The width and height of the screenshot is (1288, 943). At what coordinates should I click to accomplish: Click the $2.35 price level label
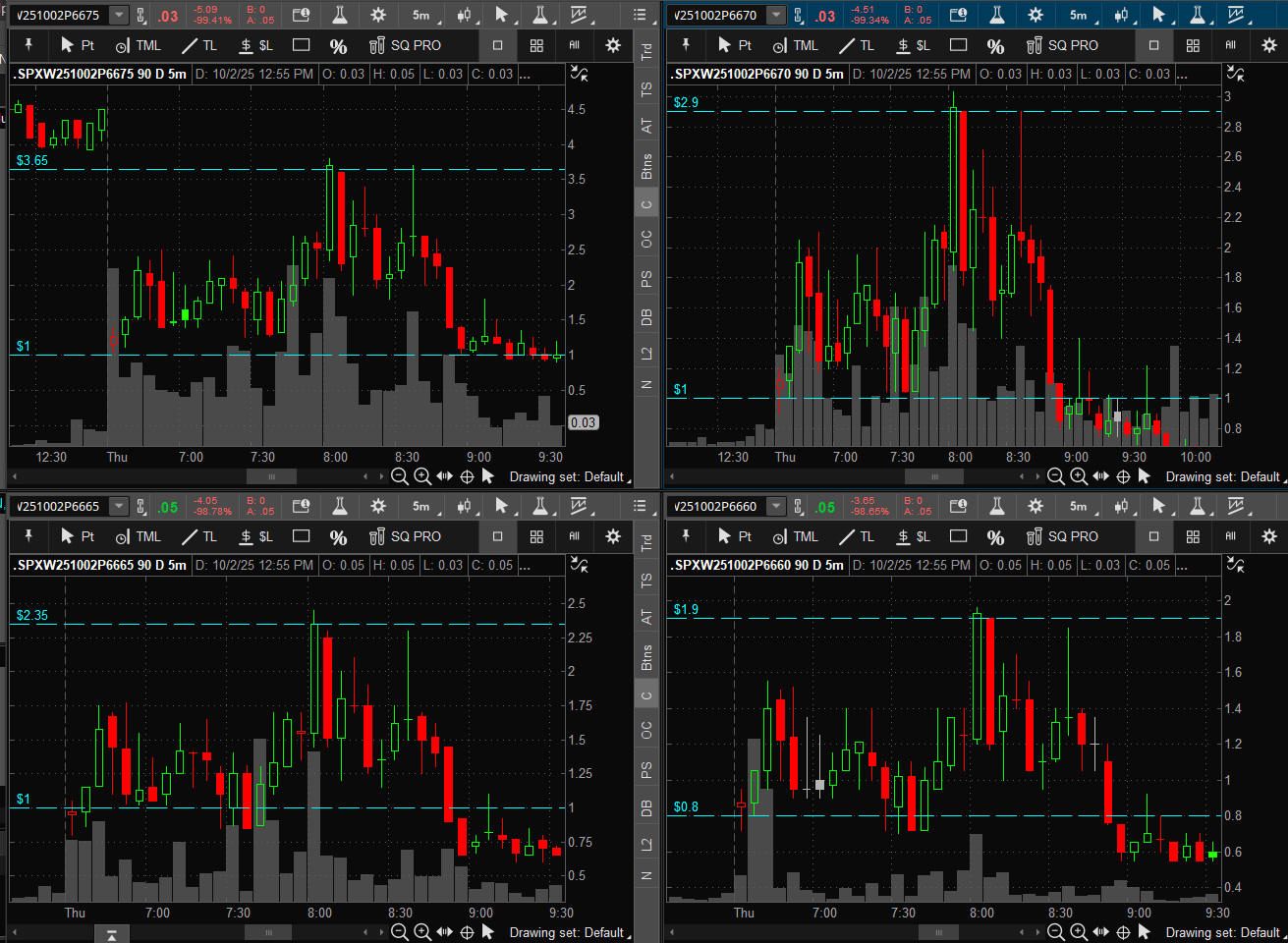(32, 615)
